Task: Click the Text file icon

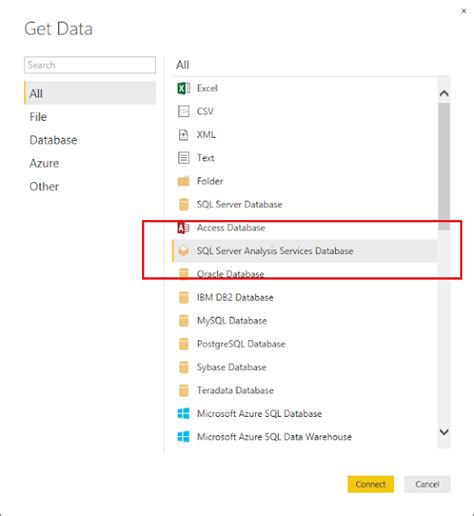Action: tap(183, 158)
